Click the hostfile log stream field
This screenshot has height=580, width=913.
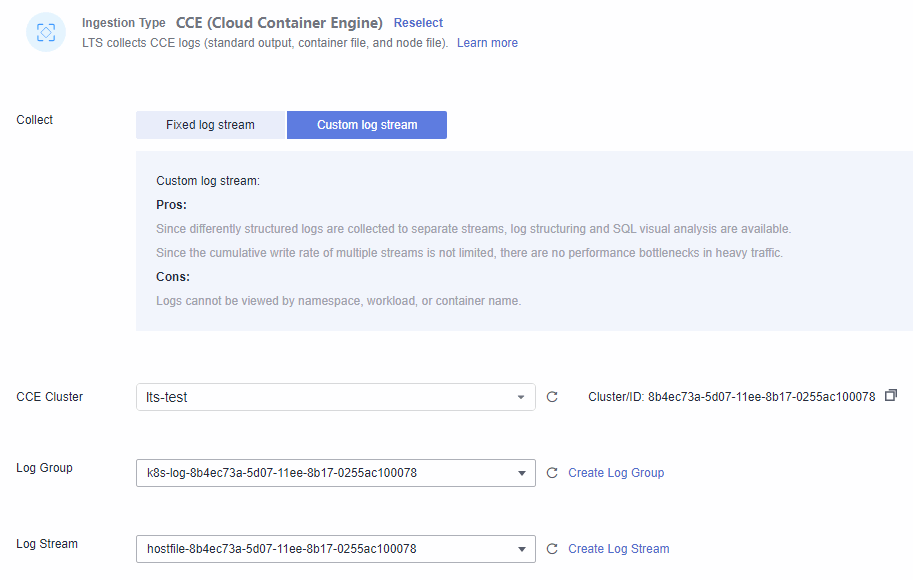(336, 549)
